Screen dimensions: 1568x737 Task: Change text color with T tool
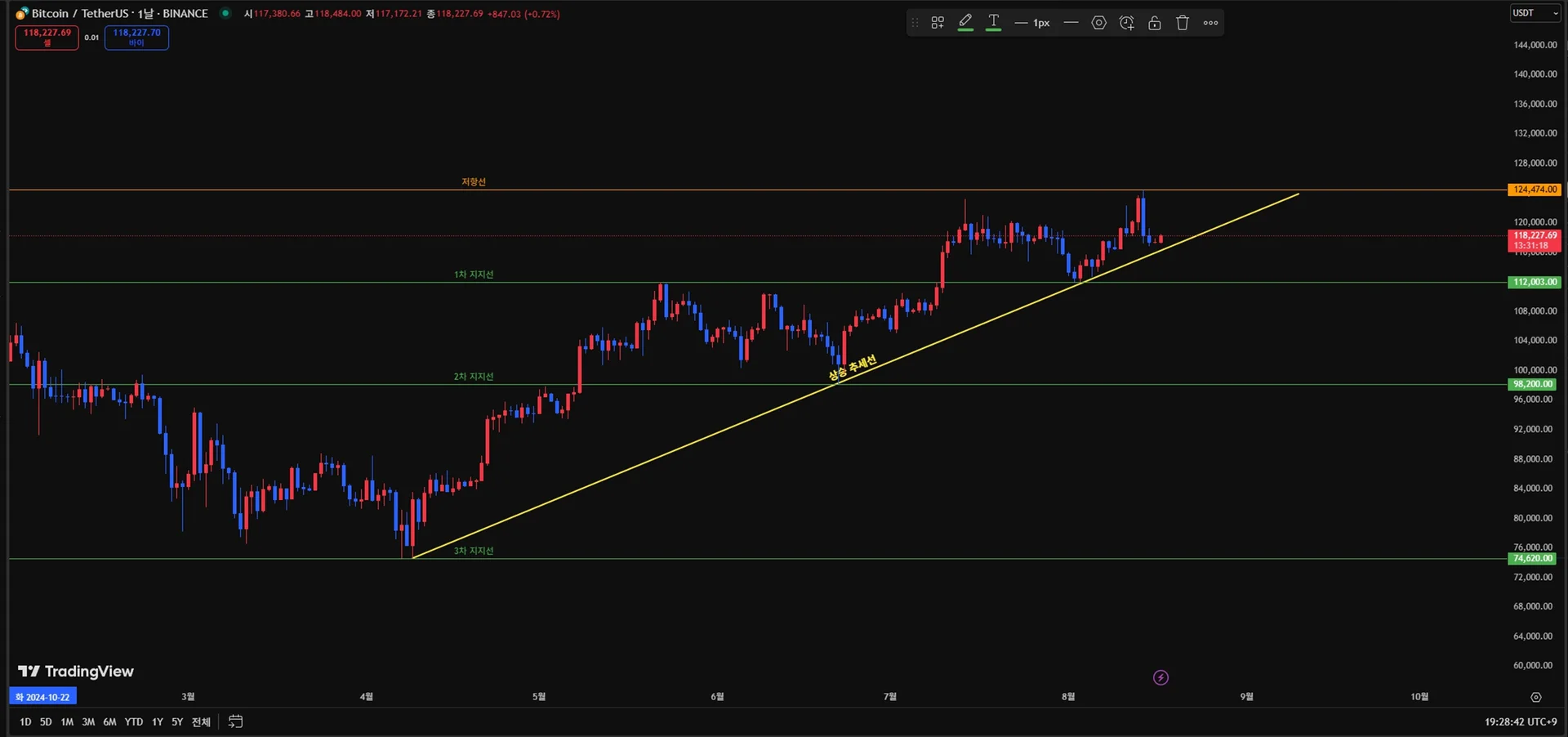(993, 23)
